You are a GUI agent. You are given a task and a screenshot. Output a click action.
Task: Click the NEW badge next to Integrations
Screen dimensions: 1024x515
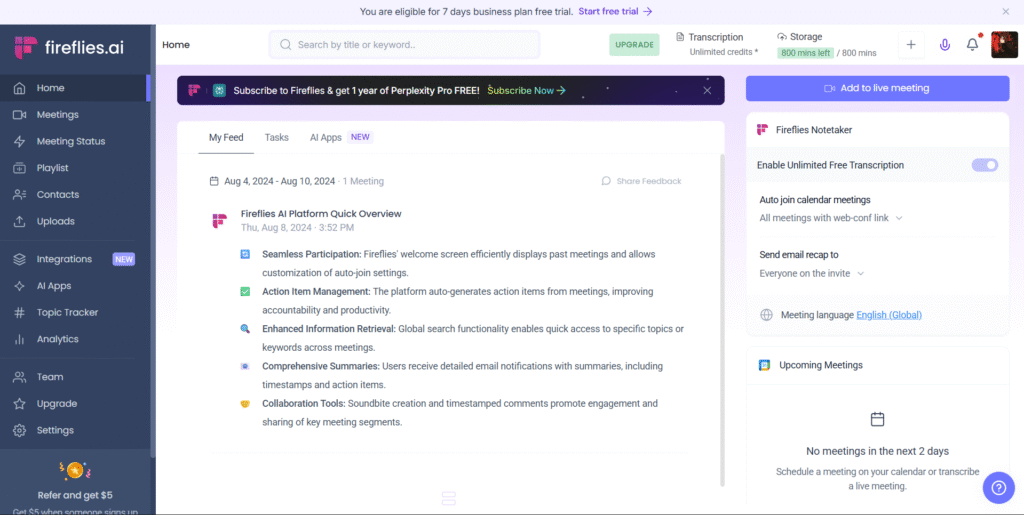coord(123,259)
